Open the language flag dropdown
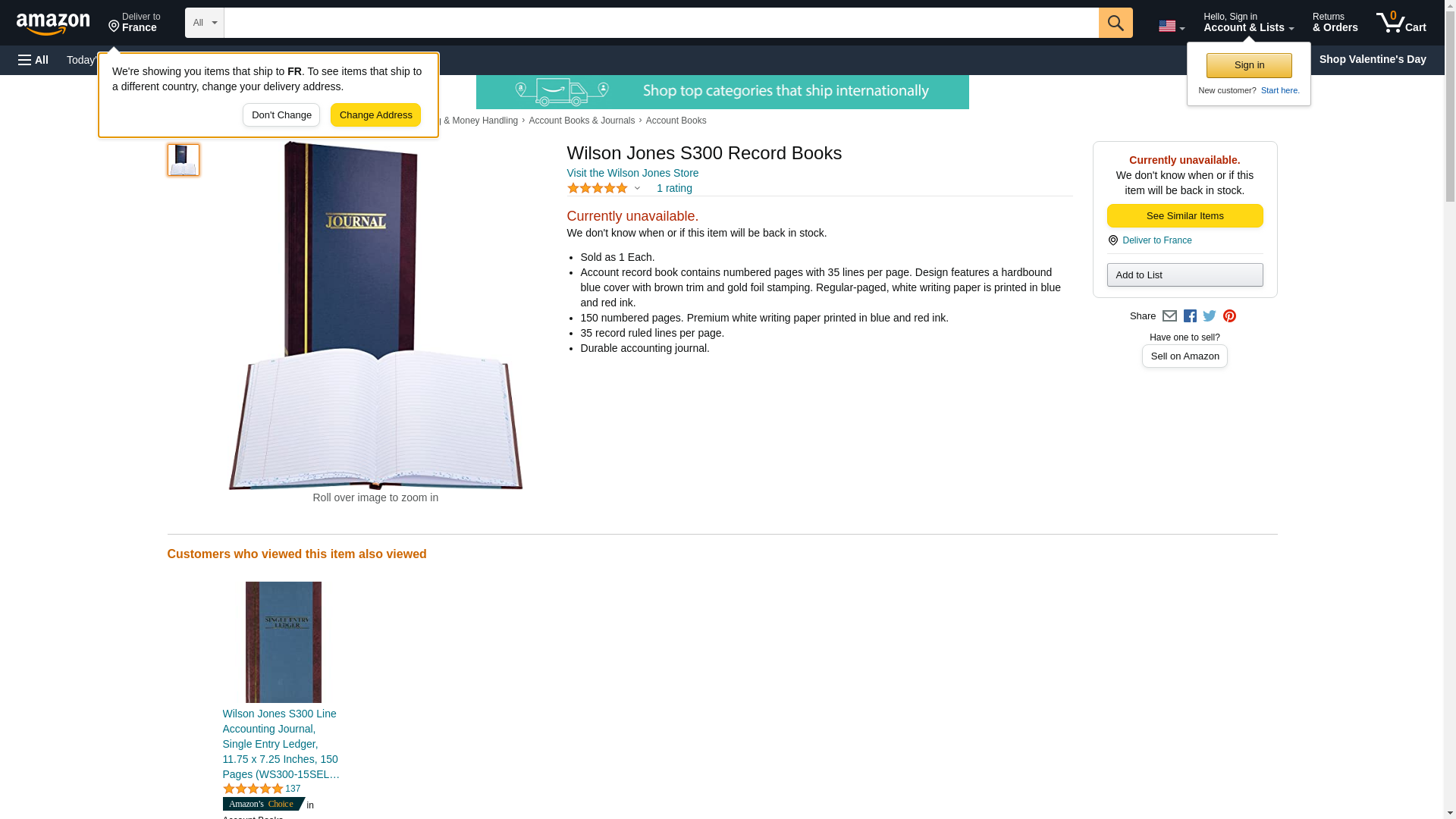 [1172, 26]
